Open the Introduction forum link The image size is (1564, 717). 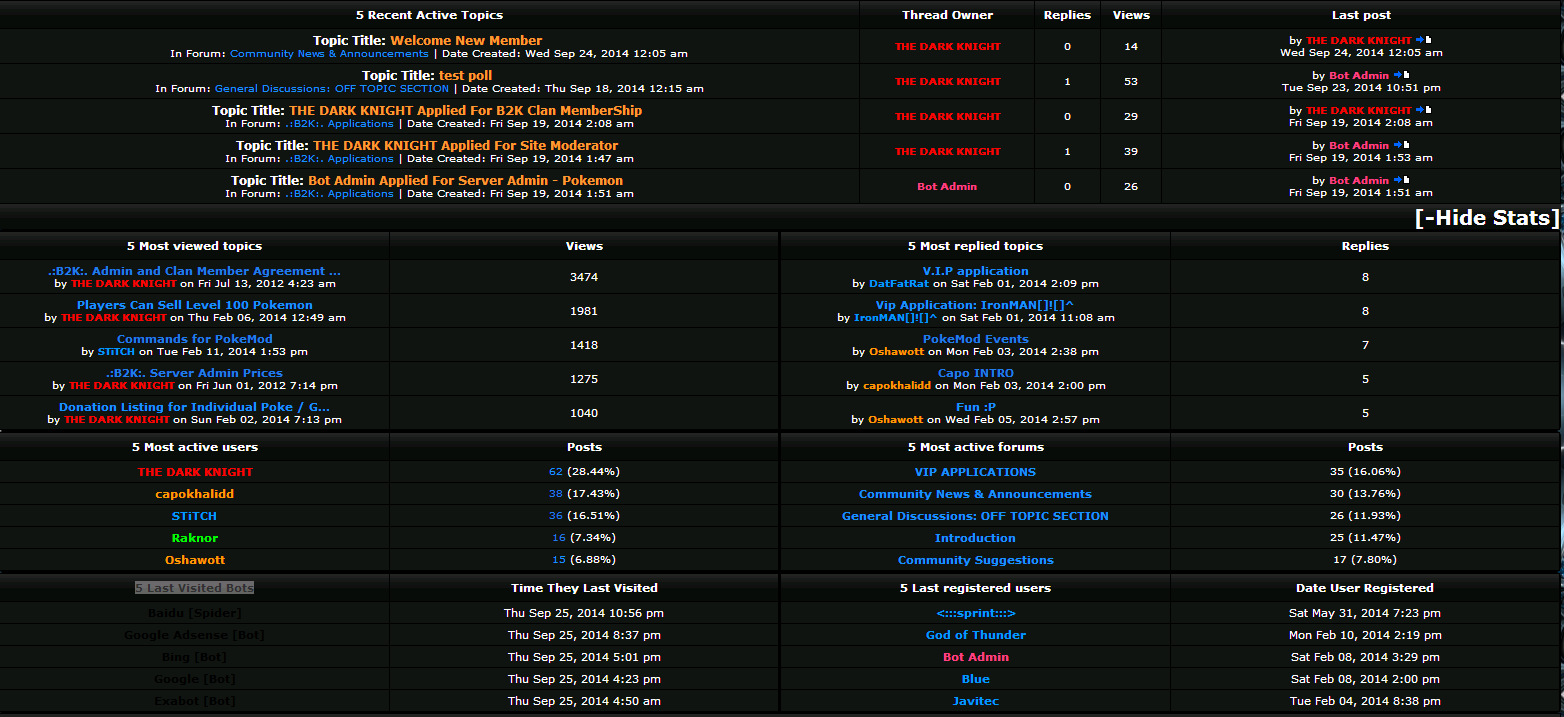(975, 538)
